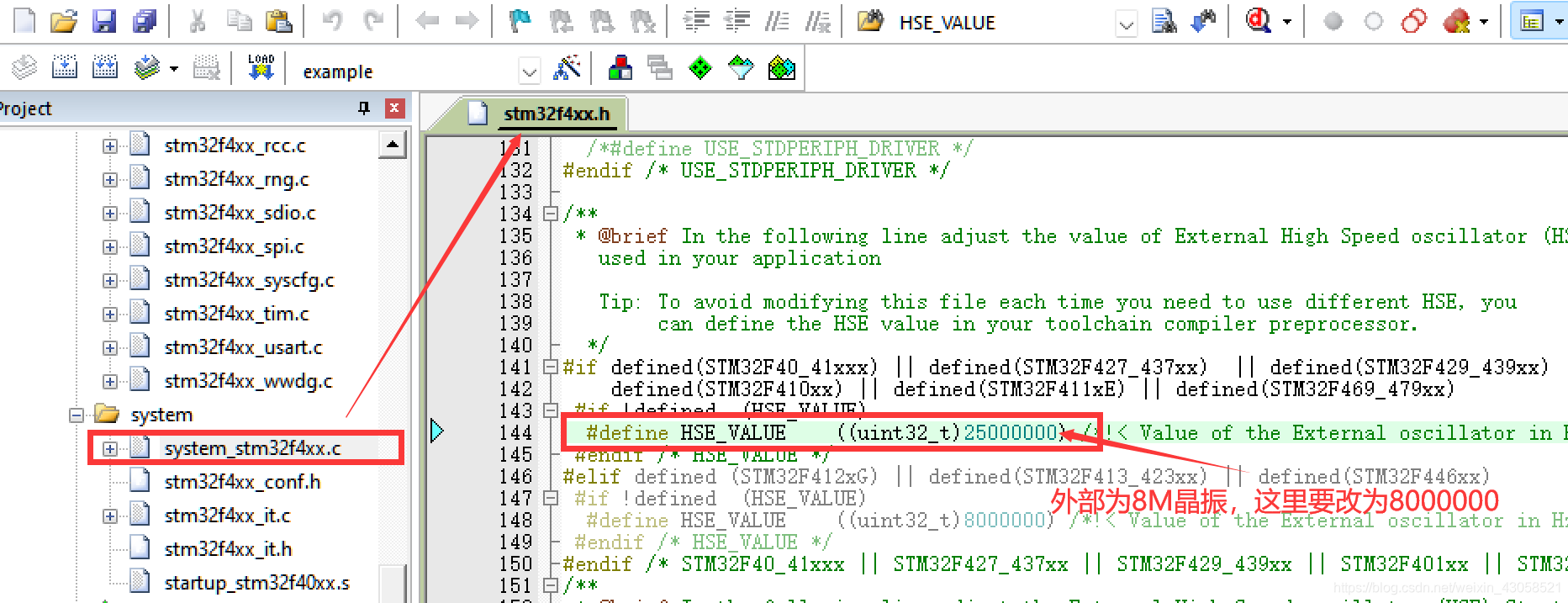The height and width of the screenshot is (603, 1568).
Task: Open kill breakpoints dropdown arrow
Action: [x=1484, y=22]
